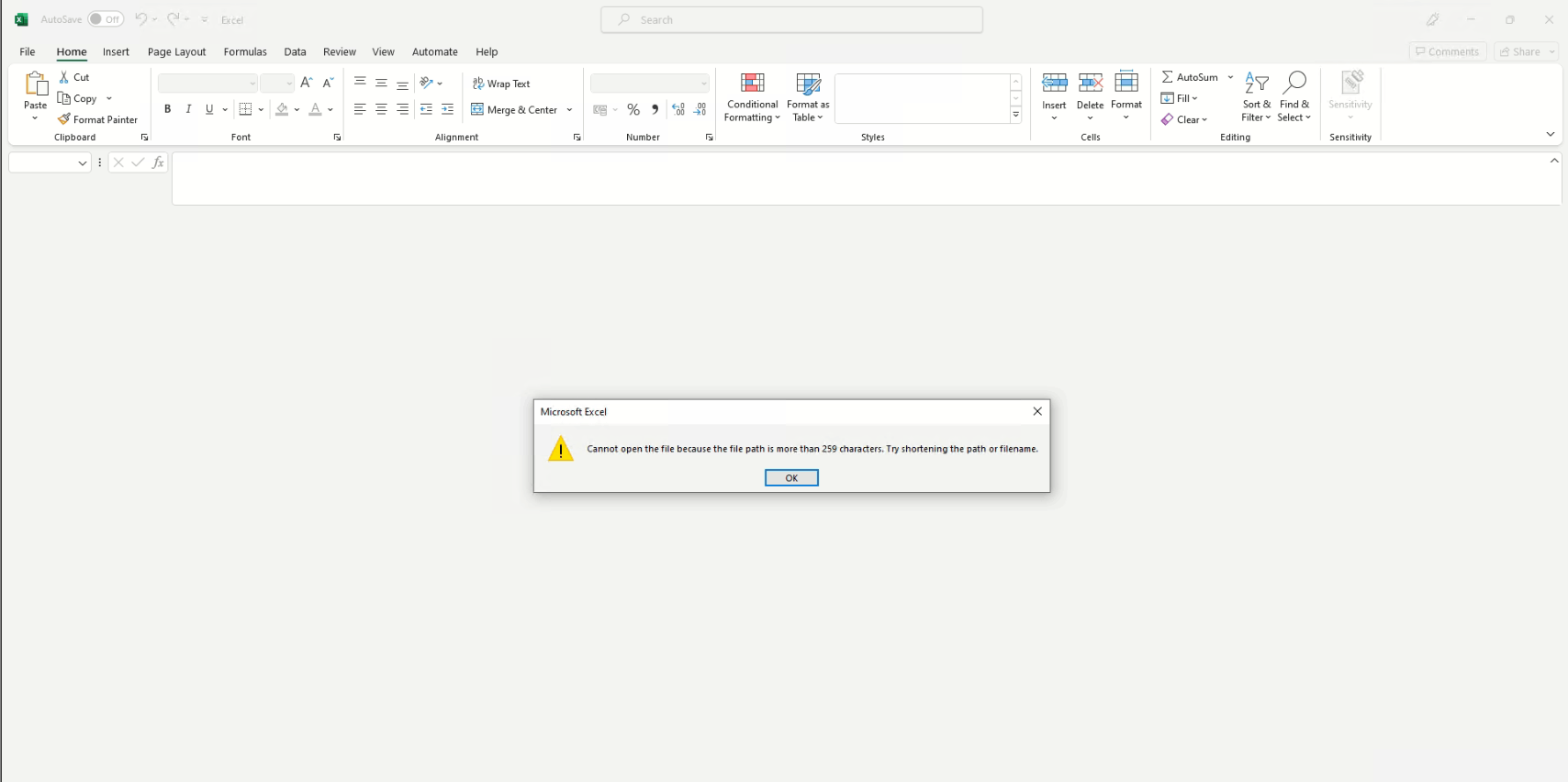Open the Automate tab
Image resolution: width=1568 pixels, height=782 pixels.
pyautogui.click(x=434, y=51)
